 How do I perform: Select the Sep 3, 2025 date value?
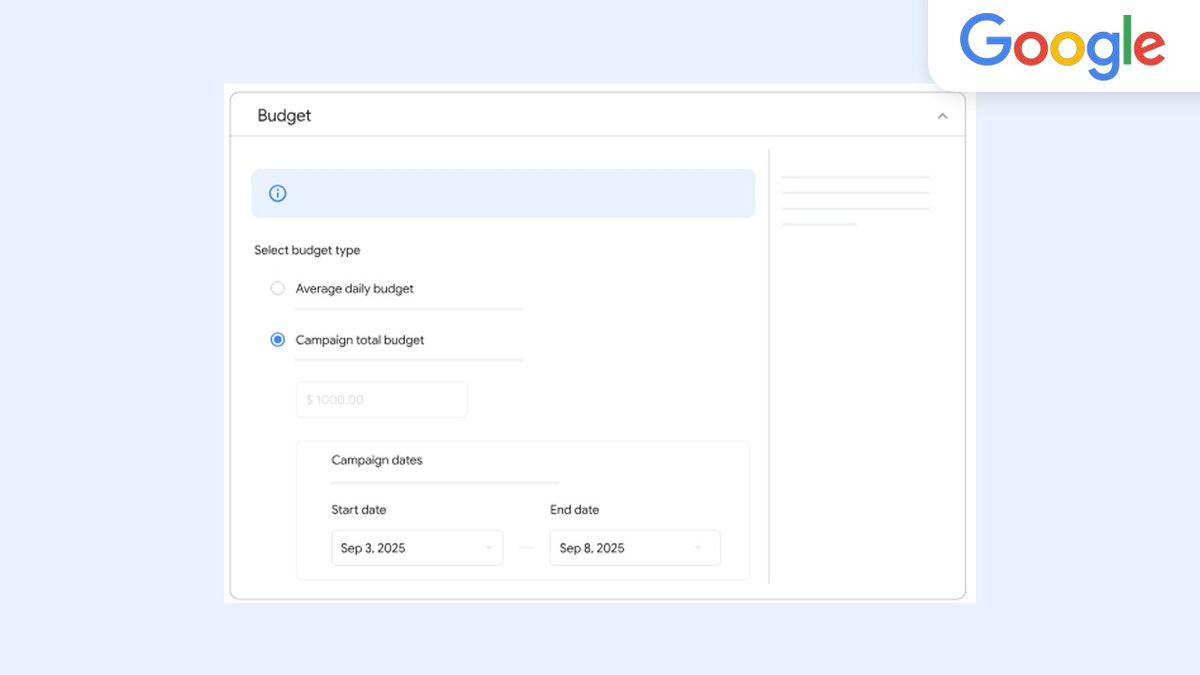(373, 547)
